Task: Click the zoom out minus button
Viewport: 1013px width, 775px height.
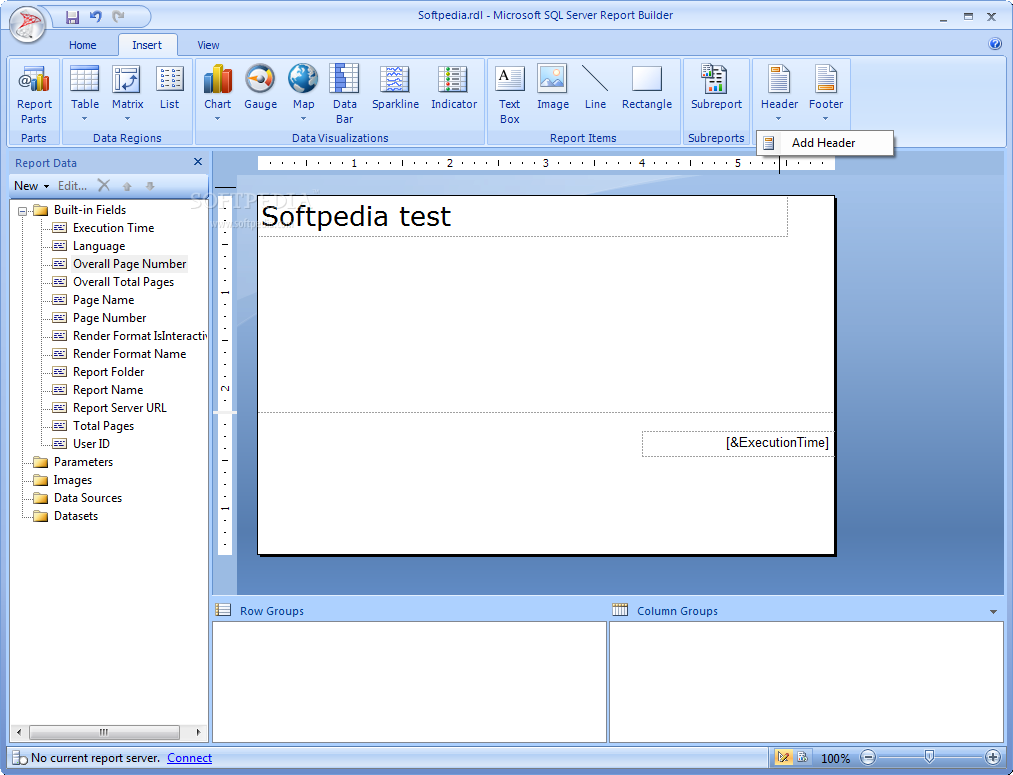Action: pyautogui.click(x=868, y=757)
